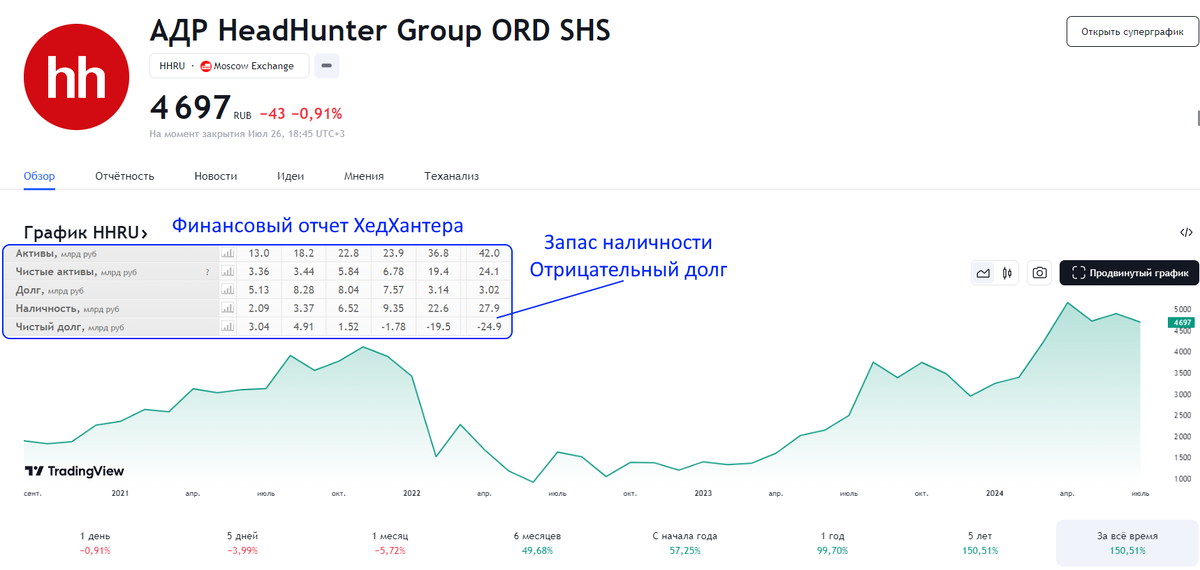Click the 2022 label on time axis
Screen dimensions: 1200x570
point(412,493)
